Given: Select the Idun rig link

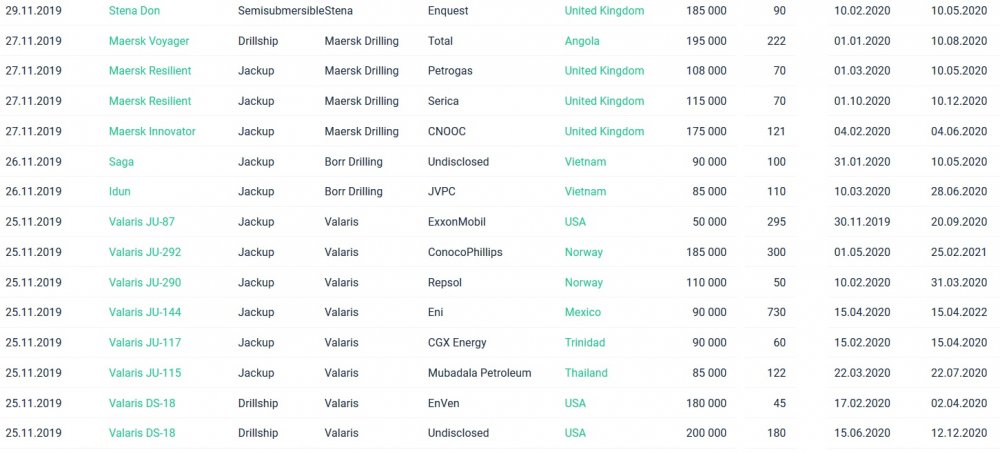Looking at the screenshot, I should (x=119, y=192).
